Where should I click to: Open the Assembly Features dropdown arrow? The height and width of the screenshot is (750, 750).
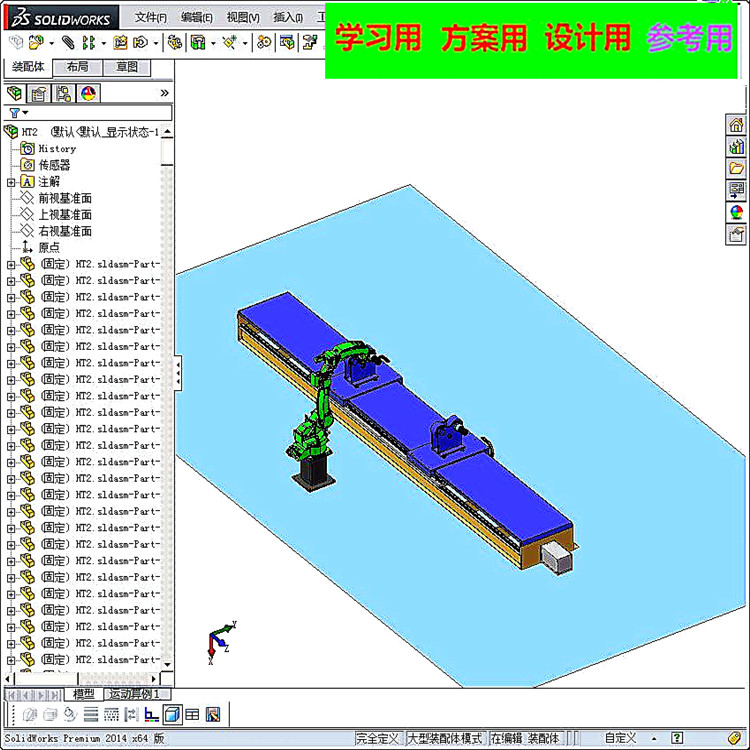(x=213, y=44)
